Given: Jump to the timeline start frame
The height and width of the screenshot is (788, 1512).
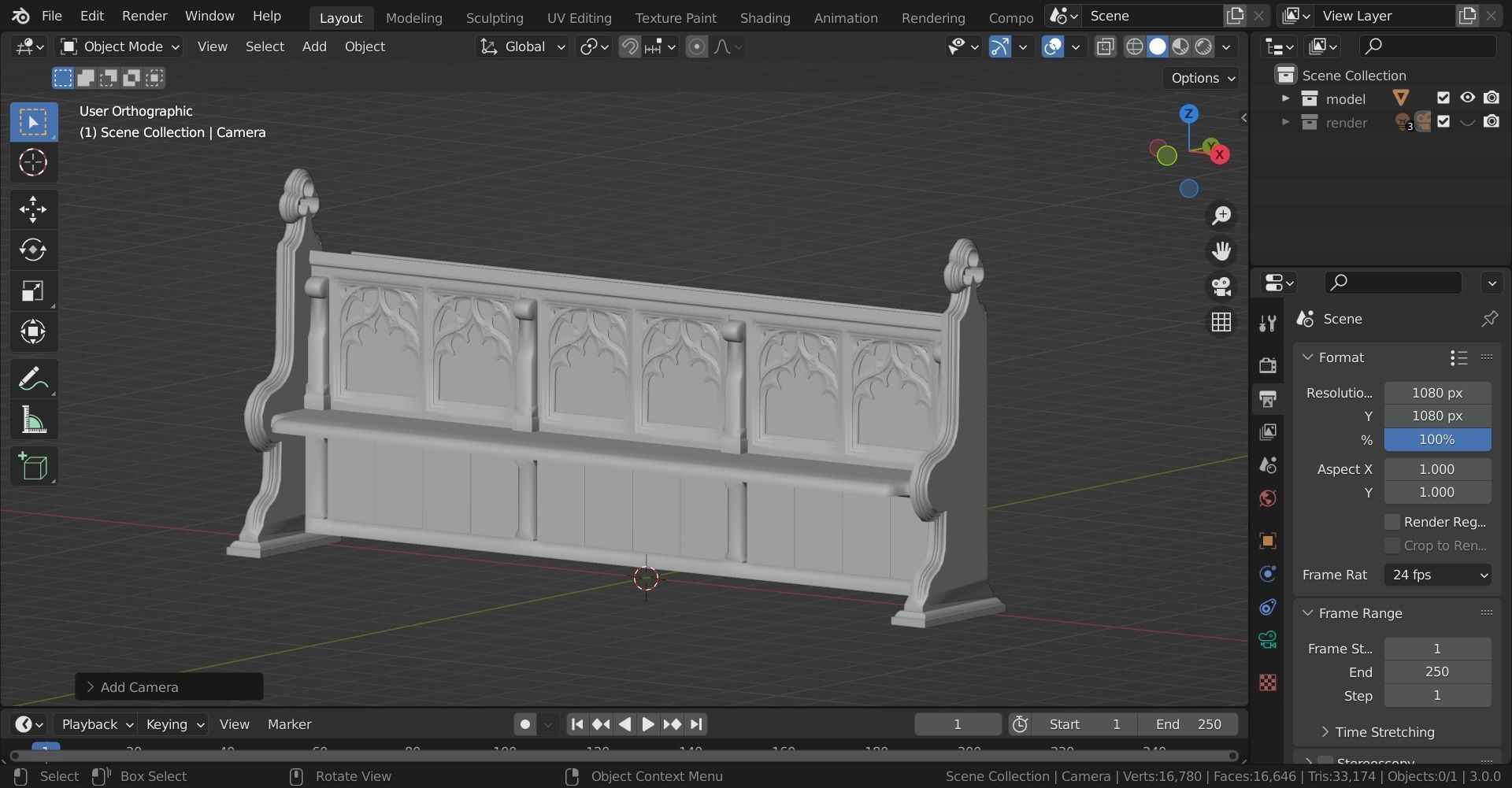Looking at the screenshot, I should tap(576, 724).
